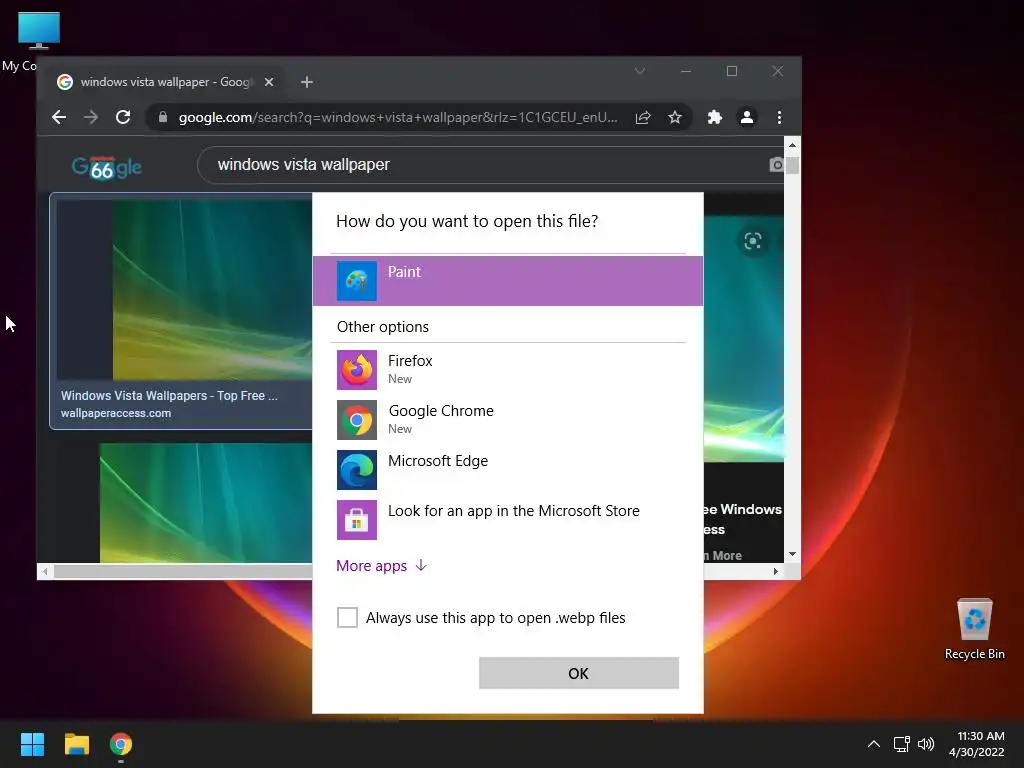Open Recycle Bin desktop icon
Image resolution: width=1024 pixels, height=768 pixels.
pyautogui.click(x=974, y=629)
